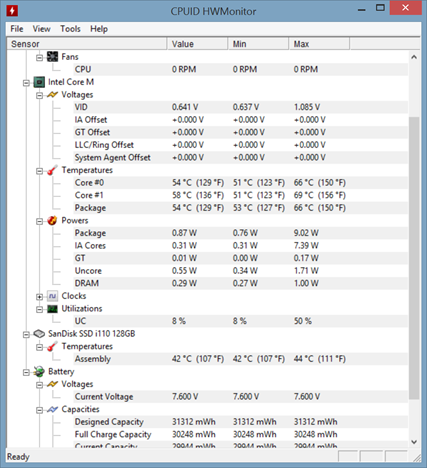The image size is (427, 468).
Task: Click the Capacities chart icon
Action: (52, 409)
